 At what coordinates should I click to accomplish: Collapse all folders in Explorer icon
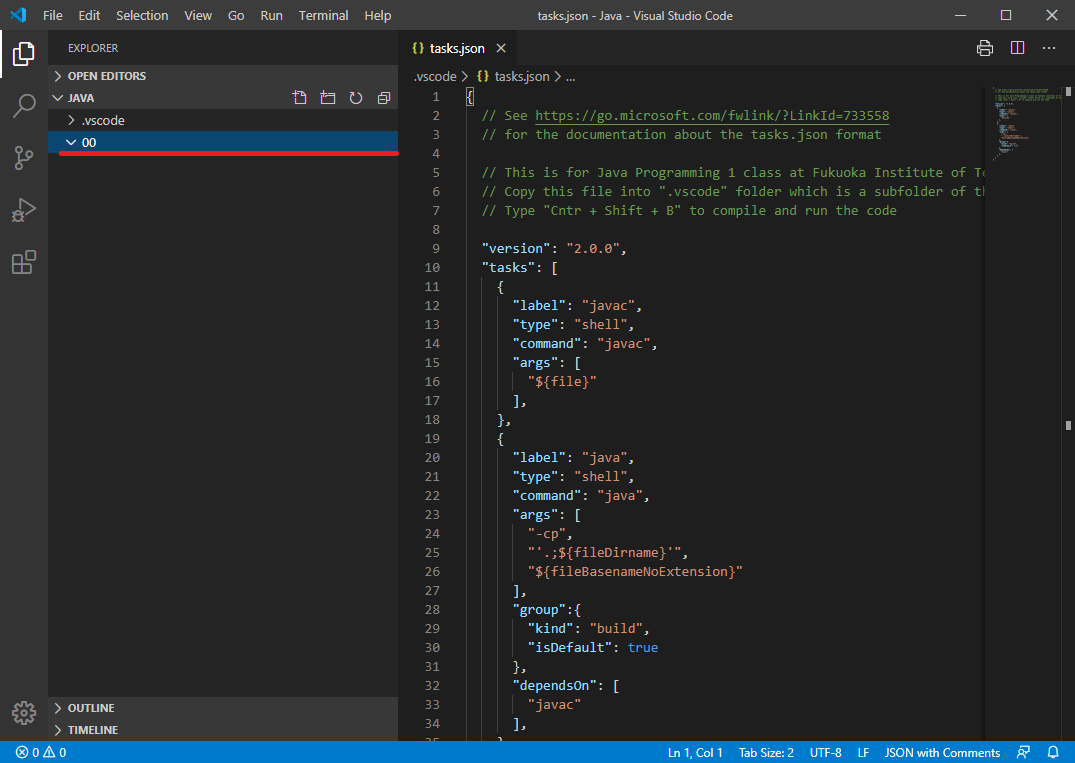(x=384, y=98)
